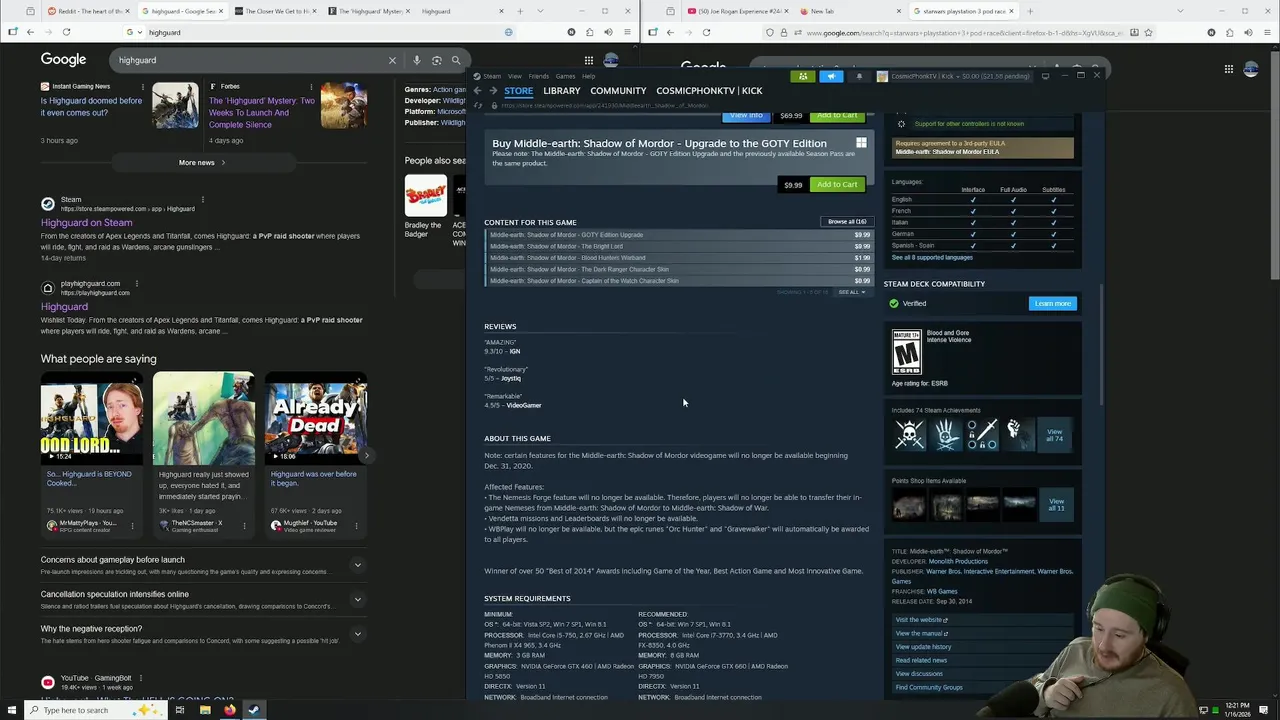Add the GOTY Edition upgrade to cart

pyautogui.click(x=837, y=185)
